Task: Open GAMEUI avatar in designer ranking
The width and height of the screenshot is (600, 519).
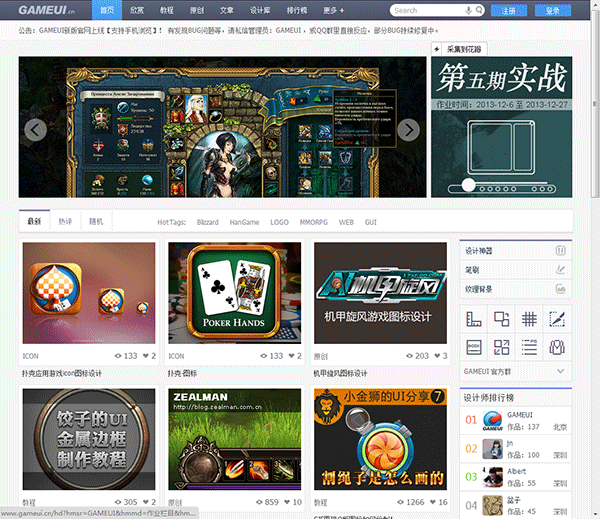Action: [x=492, y=420]
